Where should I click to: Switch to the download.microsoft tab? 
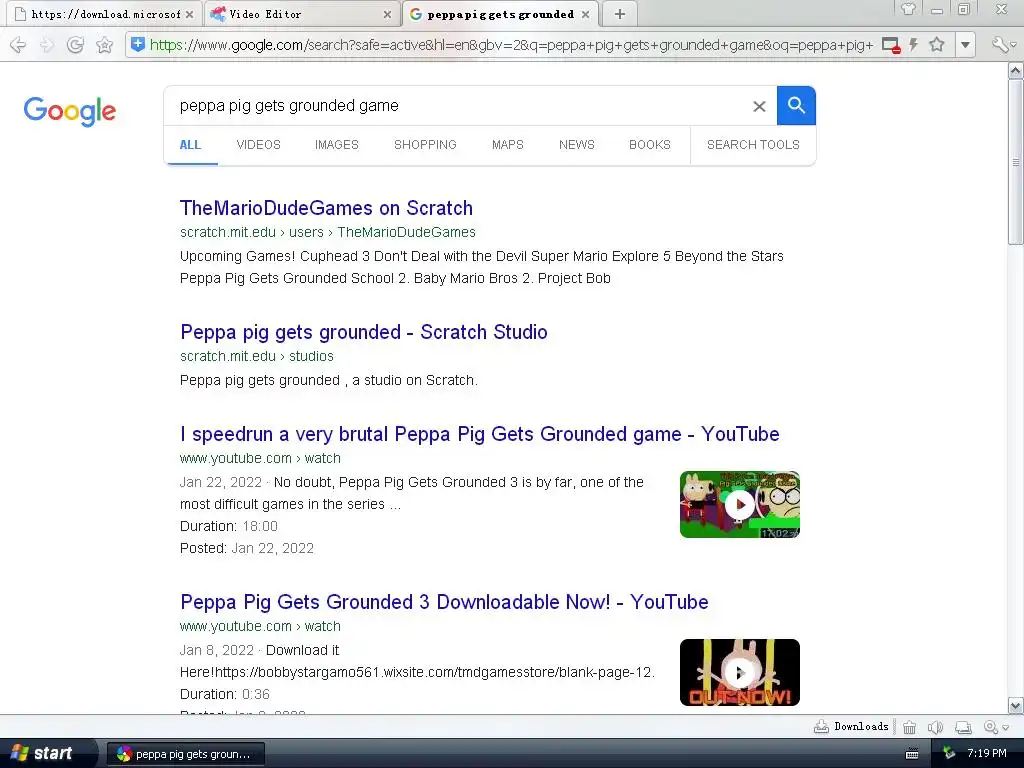(104, 14)
